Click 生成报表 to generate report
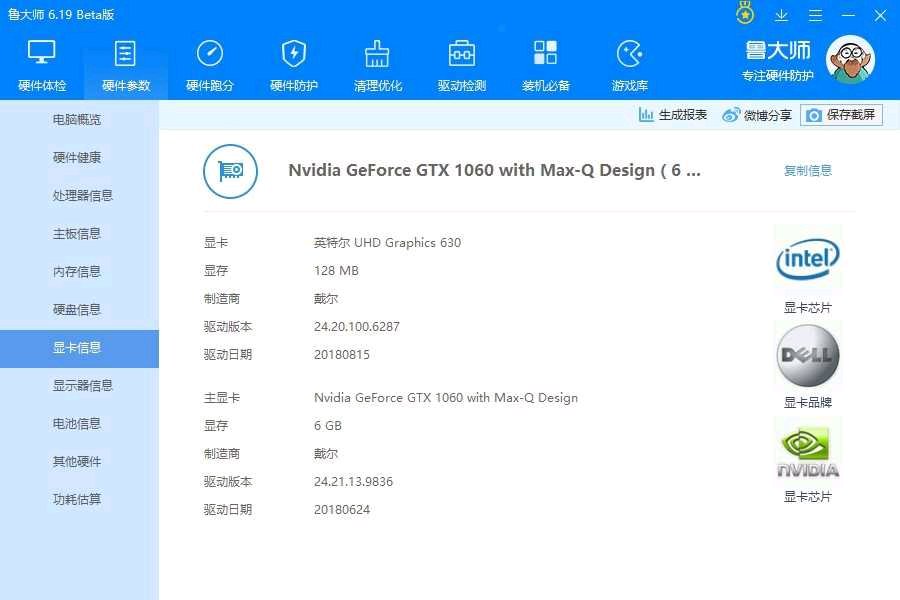 pyautogui.click(x=673, y=115)
